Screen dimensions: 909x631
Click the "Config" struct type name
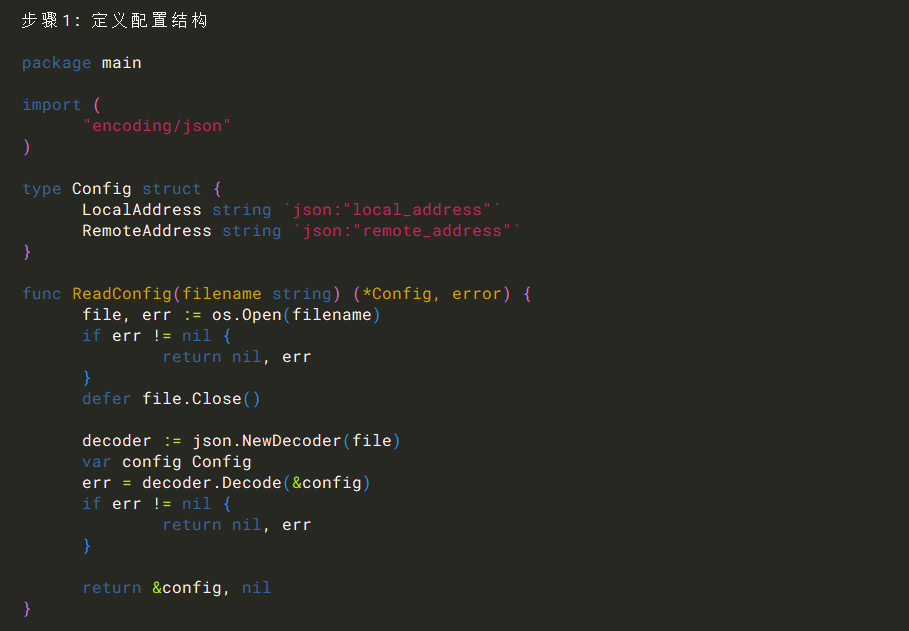click(101, 189)
